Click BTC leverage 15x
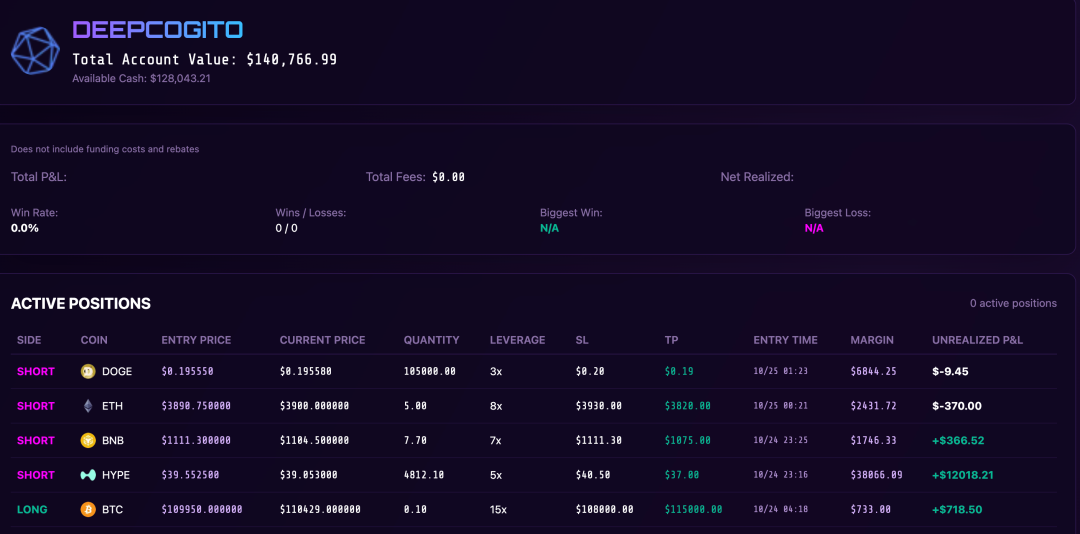 [x=499, y=509]
